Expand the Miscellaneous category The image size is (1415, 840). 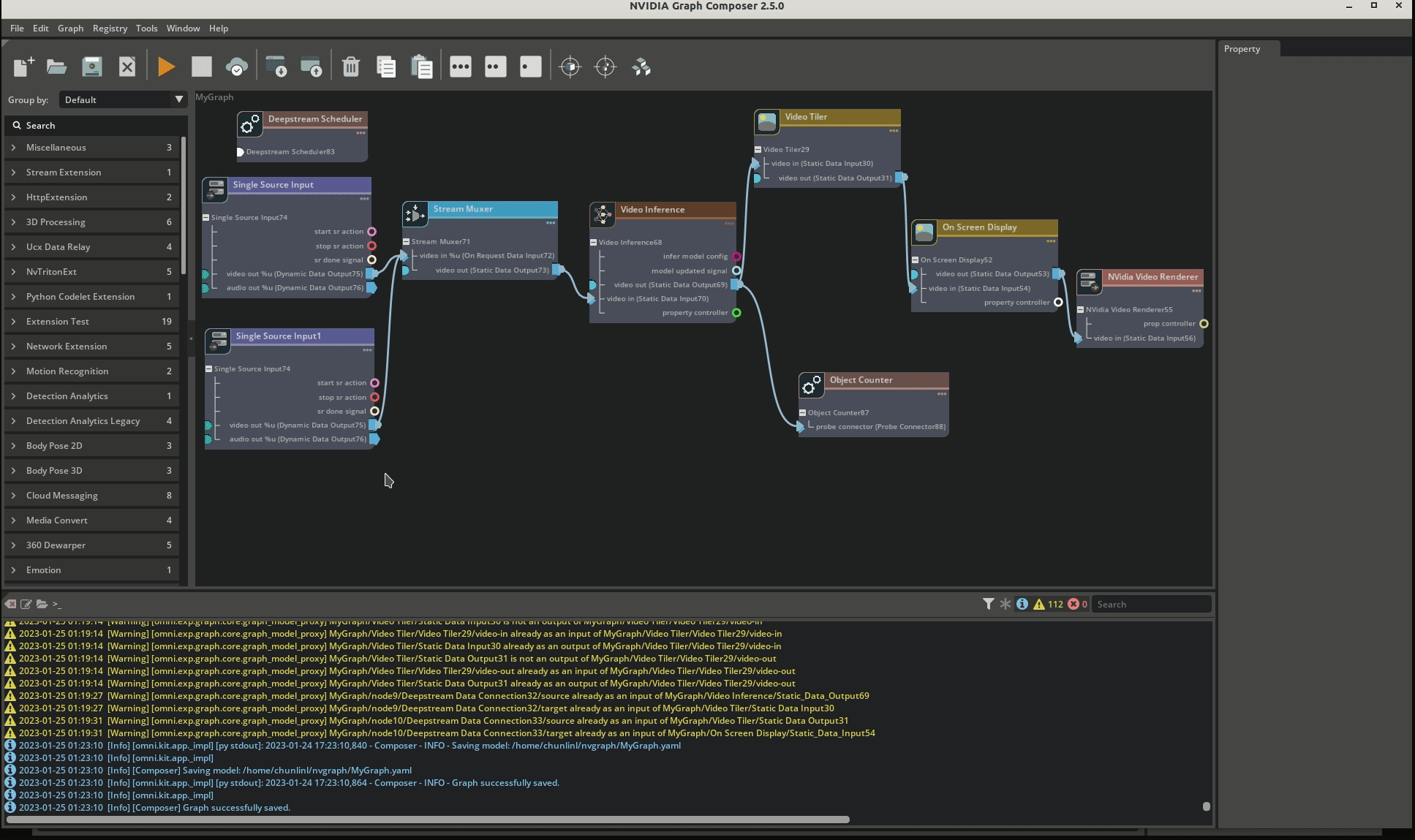coord(92,147)
